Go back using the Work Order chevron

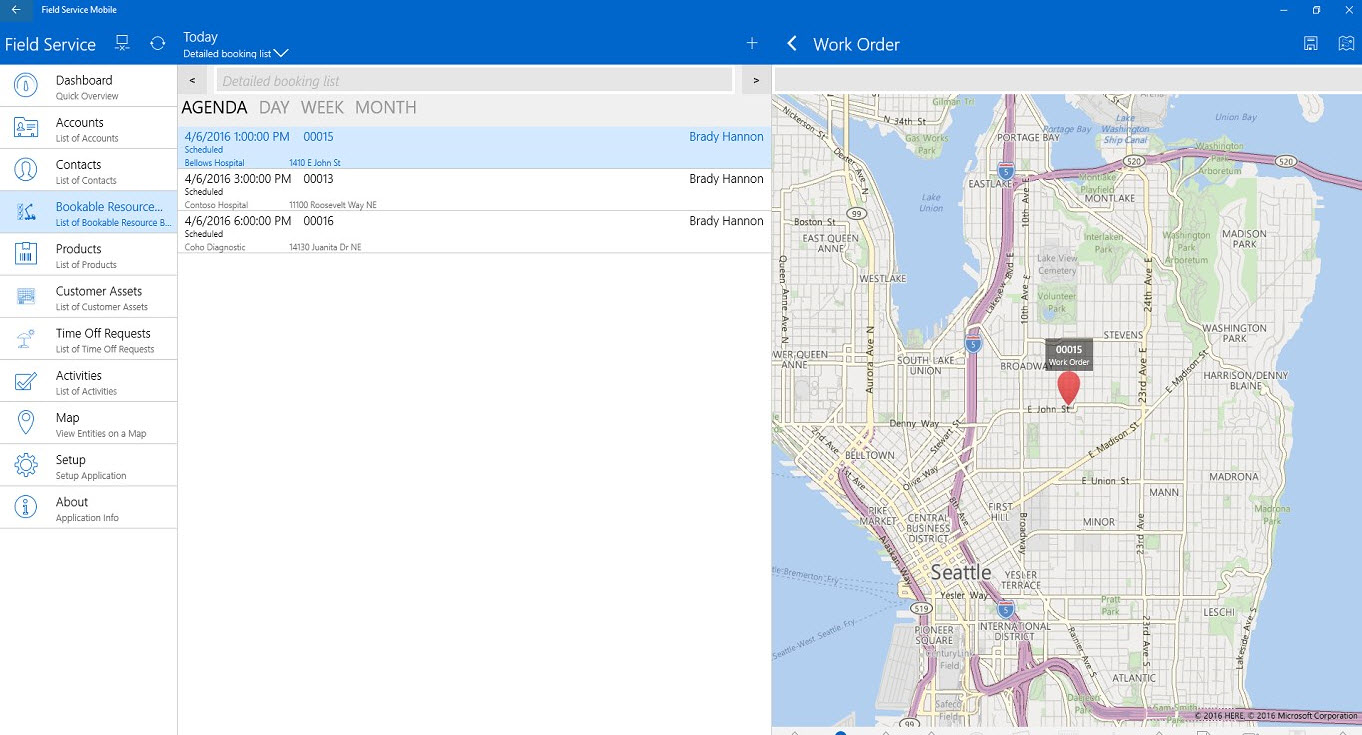pyautogui.click(x=792, y=44)
